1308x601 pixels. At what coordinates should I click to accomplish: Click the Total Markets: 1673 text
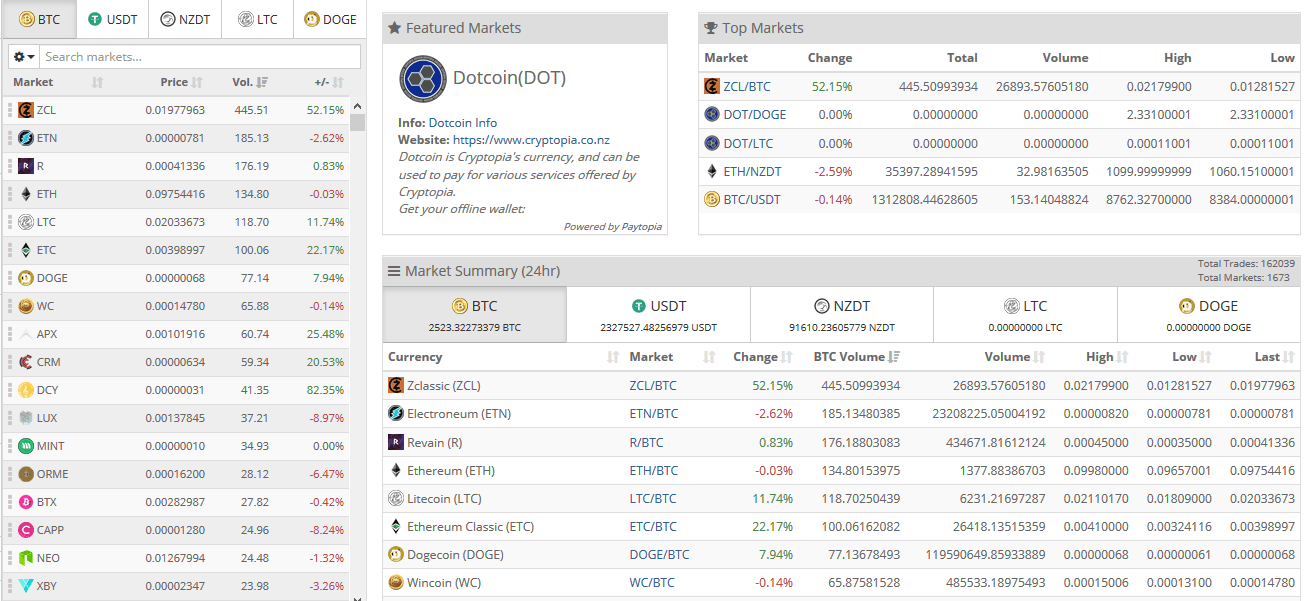[1246, 278]
